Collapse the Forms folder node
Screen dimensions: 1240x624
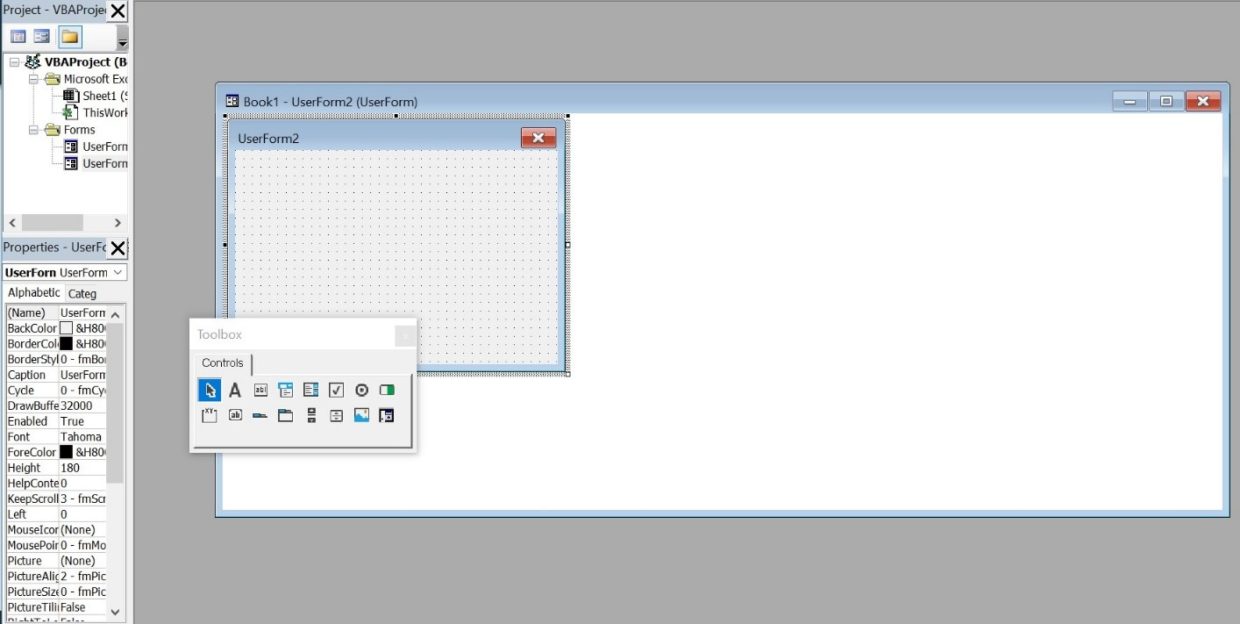tap(33, 130)
